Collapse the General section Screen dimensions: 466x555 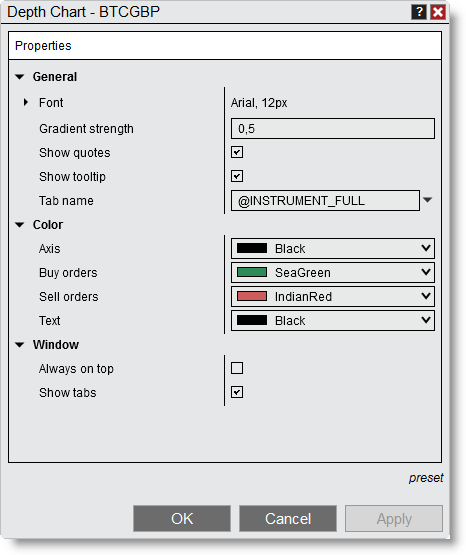click(20, 77)
